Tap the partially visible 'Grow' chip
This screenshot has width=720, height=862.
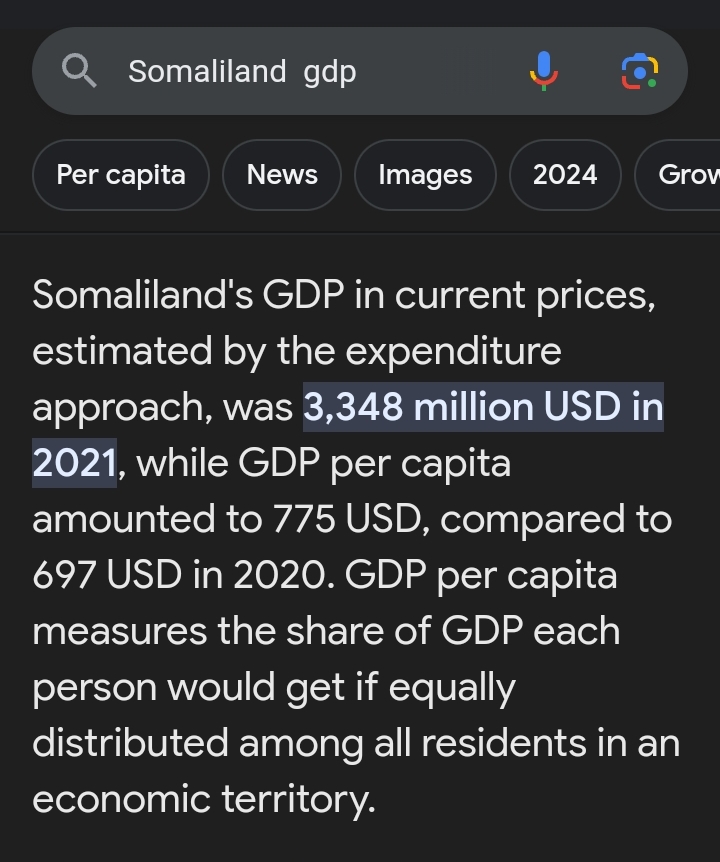pos(677,175)
